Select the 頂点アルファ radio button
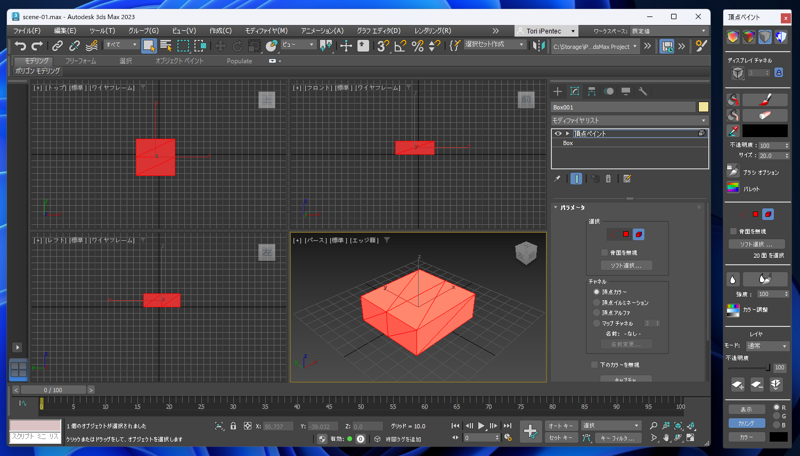Viewport: 800px width, 456px height. click(x=596, y=313)
